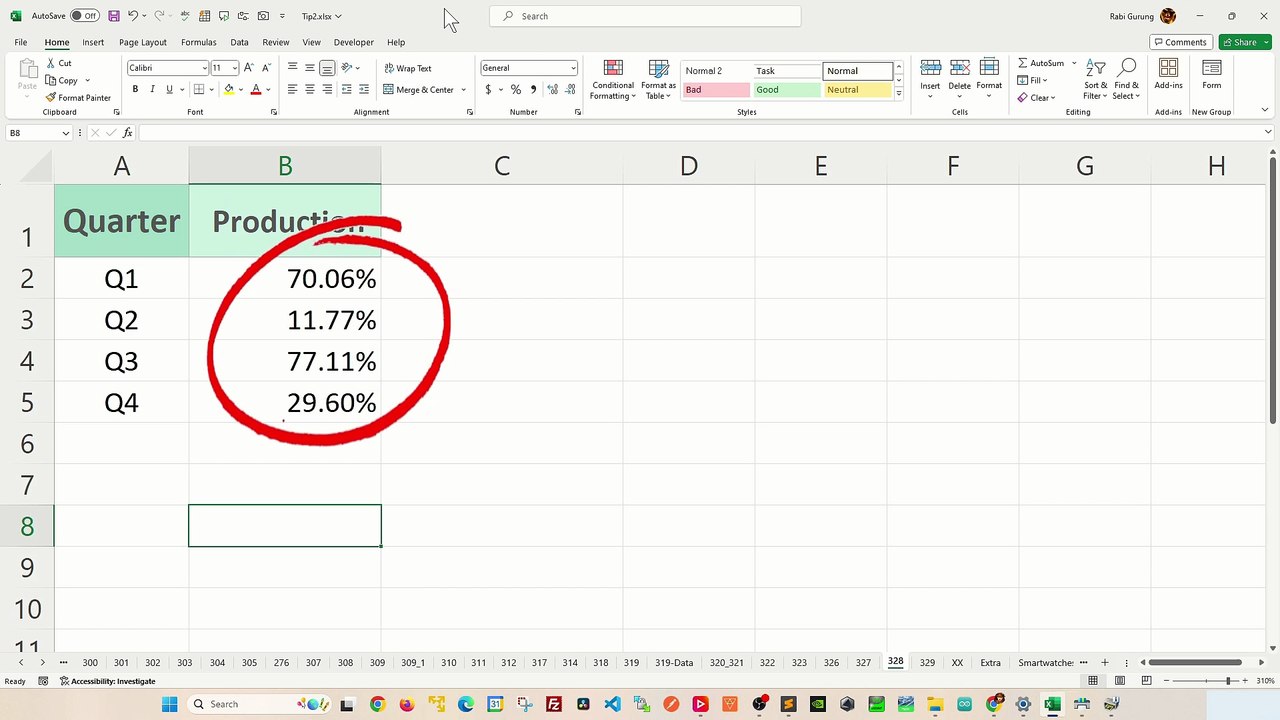The height and width of the screenshot is (720, 1280).
Task: Click Accessibility: Investigate in status bar
Action: click(x=108, y=681)
